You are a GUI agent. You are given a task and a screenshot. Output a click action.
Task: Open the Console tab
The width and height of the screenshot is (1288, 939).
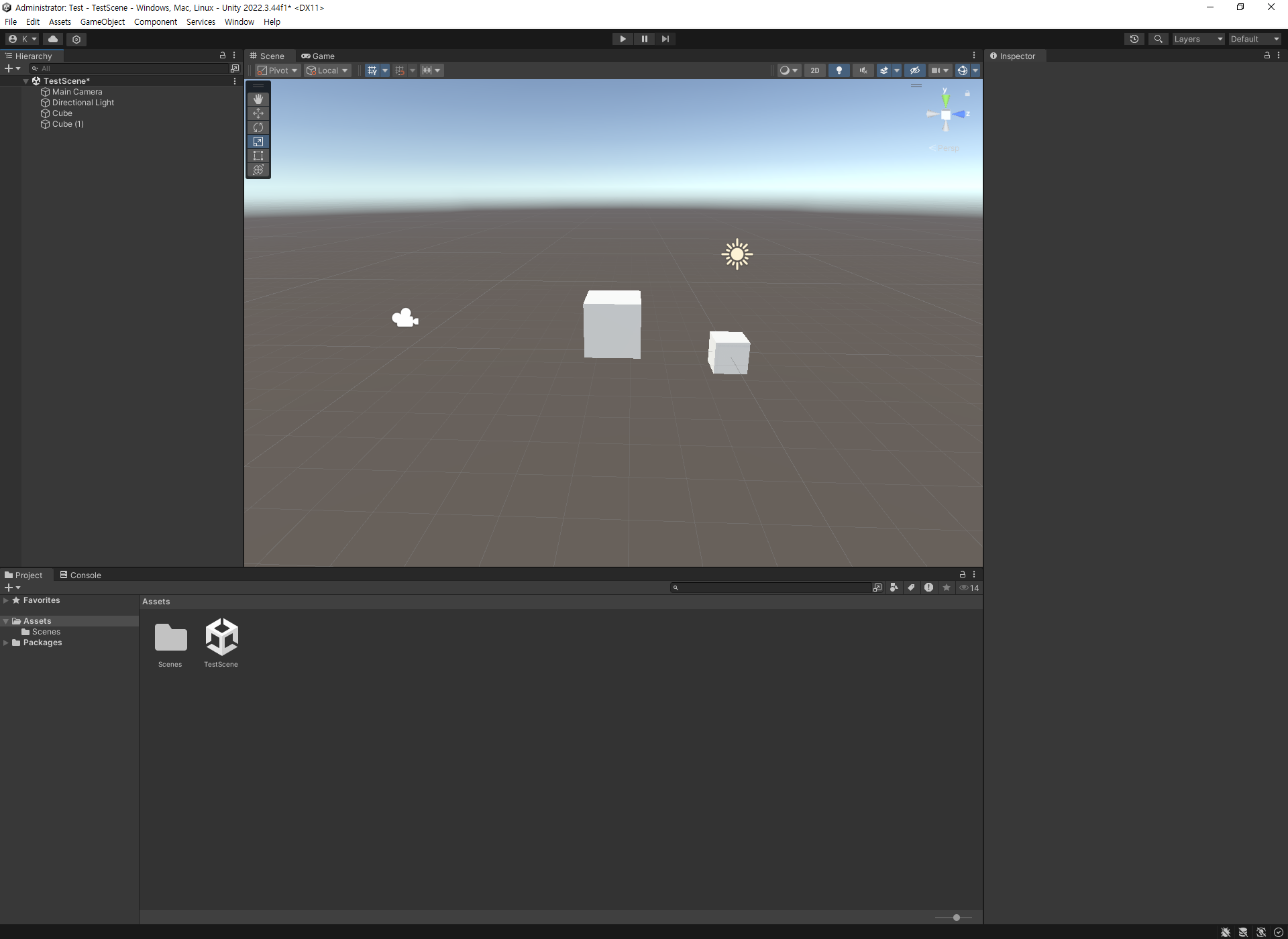tap(80, 575)
